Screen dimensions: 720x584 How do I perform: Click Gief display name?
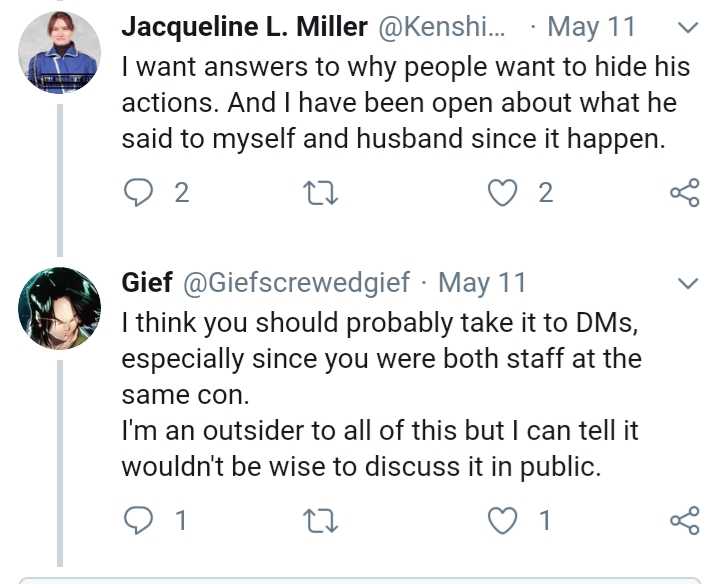147,282
